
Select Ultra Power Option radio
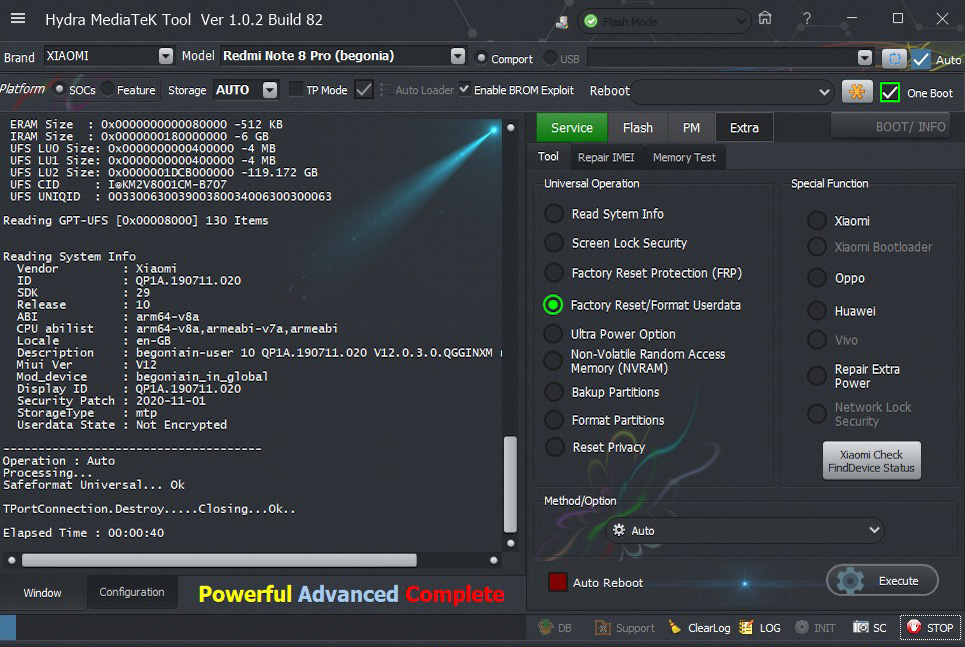(554, 334)
